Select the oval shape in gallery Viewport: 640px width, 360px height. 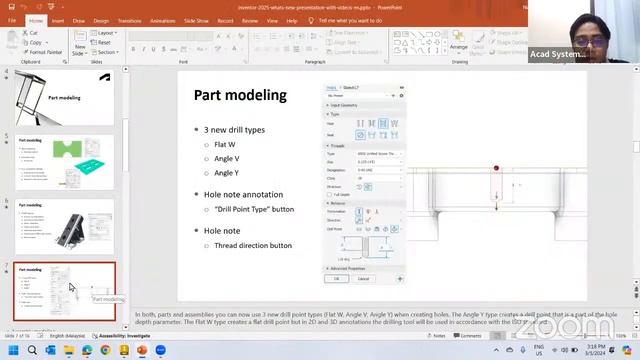click(x=437, y=34)
